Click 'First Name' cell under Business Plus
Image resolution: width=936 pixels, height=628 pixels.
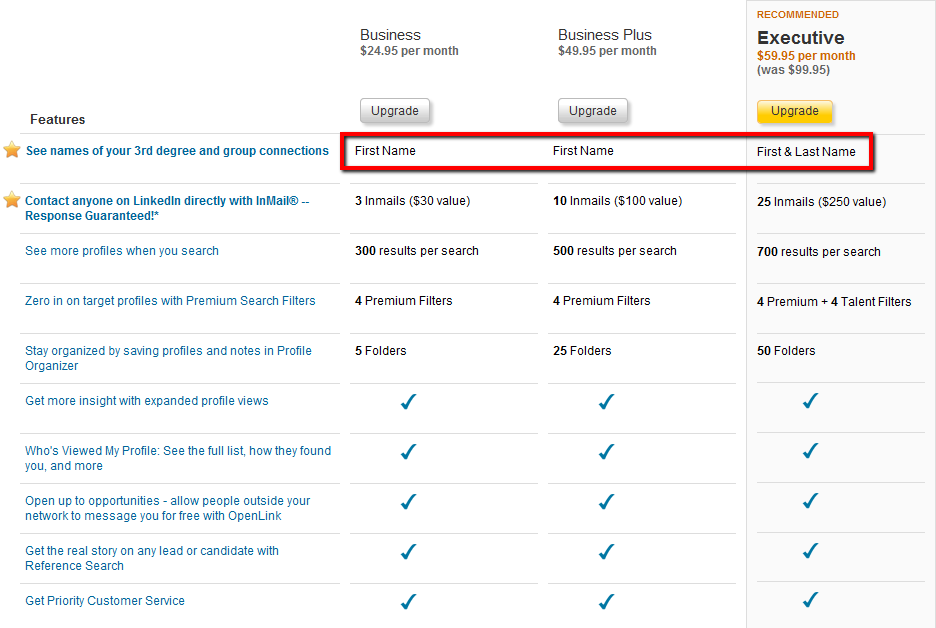583,150
